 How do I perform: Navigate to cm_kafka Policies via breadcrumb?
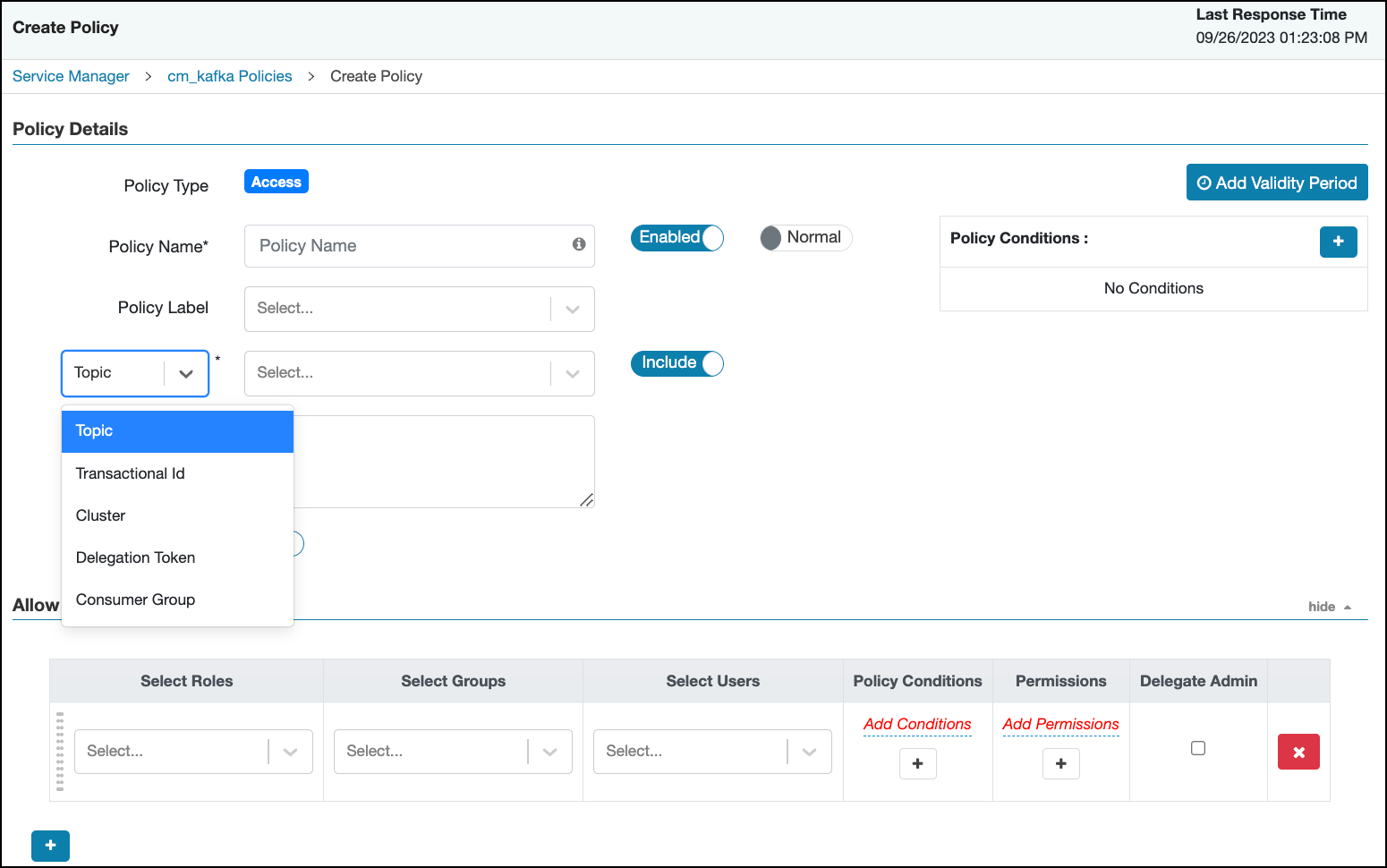click(229, 76)
